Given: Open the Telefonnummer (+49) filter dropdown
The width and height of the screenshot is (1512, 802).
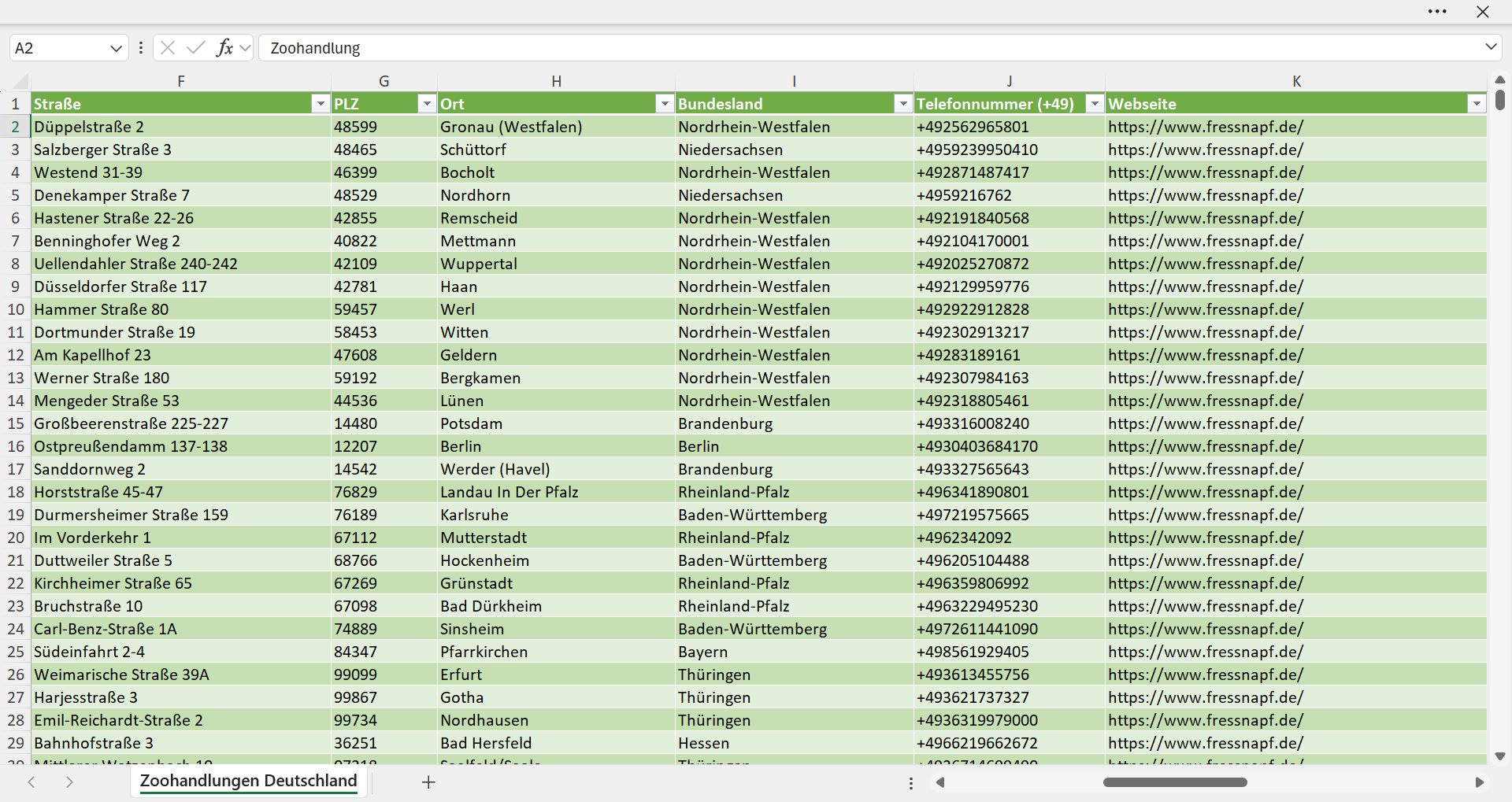Looking at the screenshot, I should point(1095,104).
